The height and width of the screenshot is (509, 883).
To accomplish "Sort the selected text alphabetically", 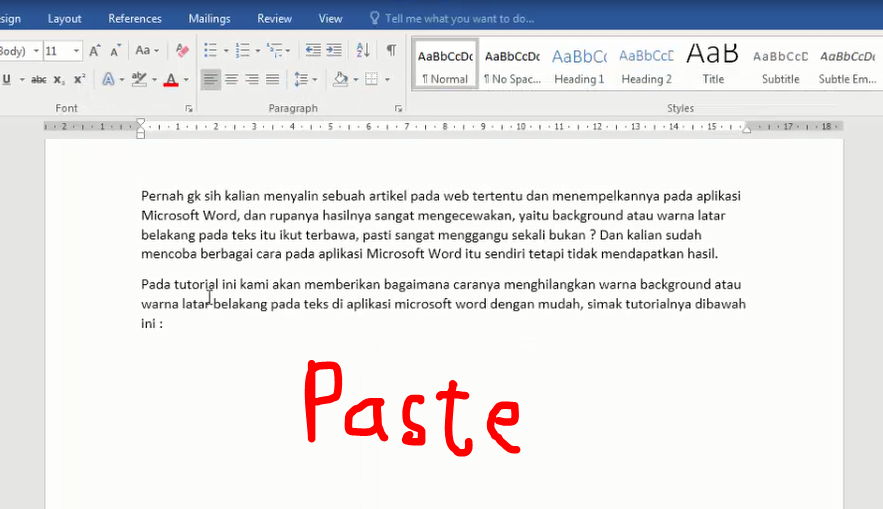I will 363,51.
